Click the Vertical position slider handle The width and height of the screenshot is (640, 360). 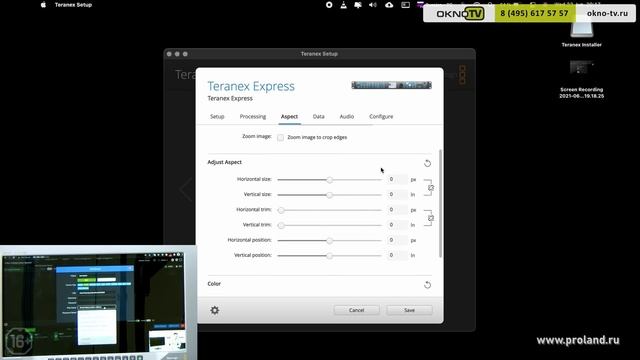(329, 256)
